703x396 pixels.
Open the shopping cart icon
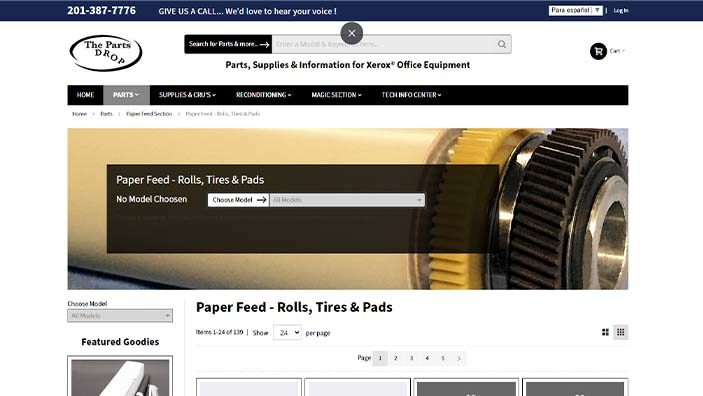(x=598, y=51)
